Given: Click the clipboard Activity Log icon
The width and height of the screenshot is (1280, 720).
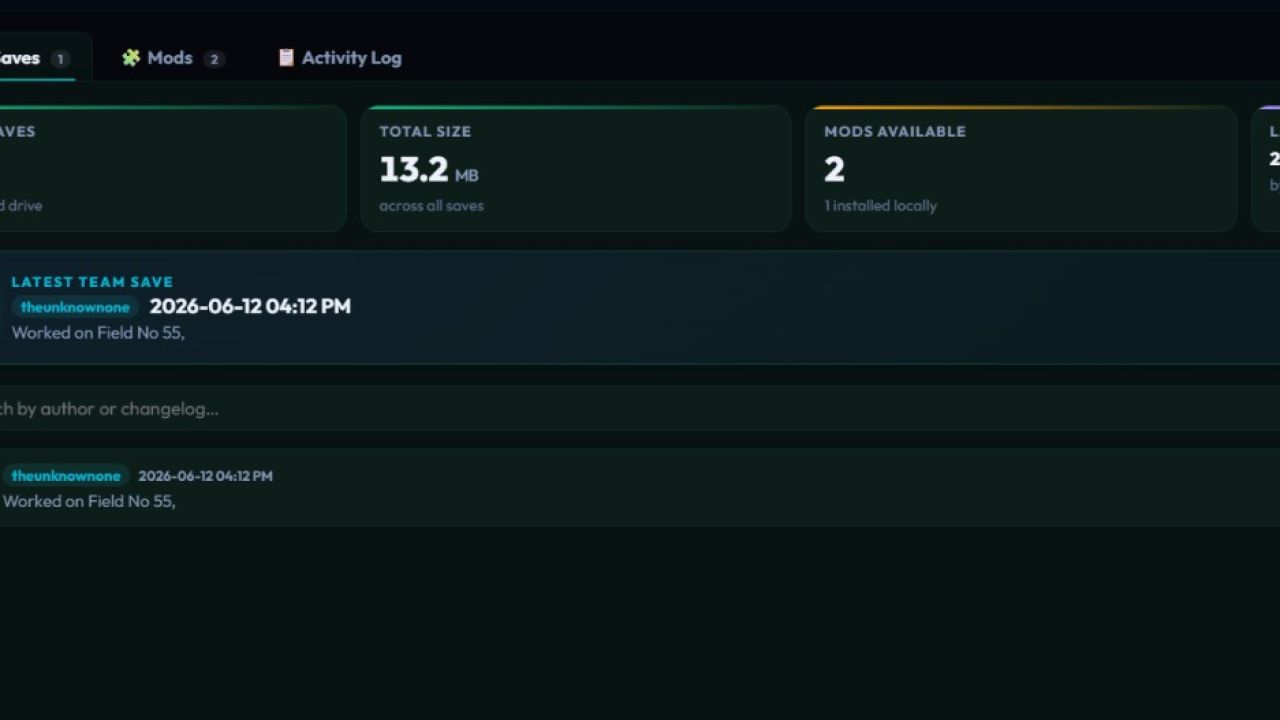Looking at the screenshot, I should [x=286, y=58].
